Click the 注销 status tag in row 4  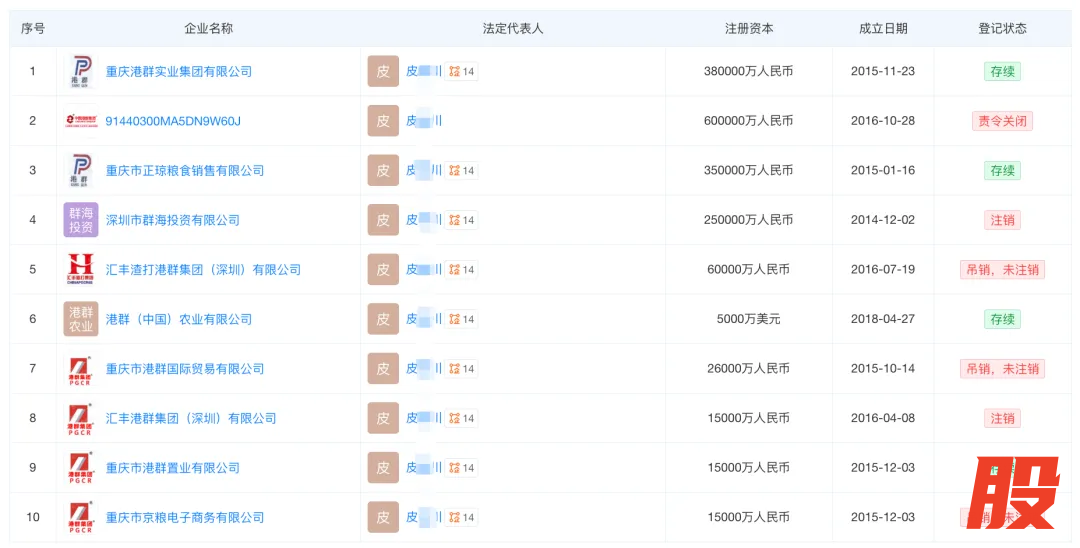click(x=1002, y=220)
